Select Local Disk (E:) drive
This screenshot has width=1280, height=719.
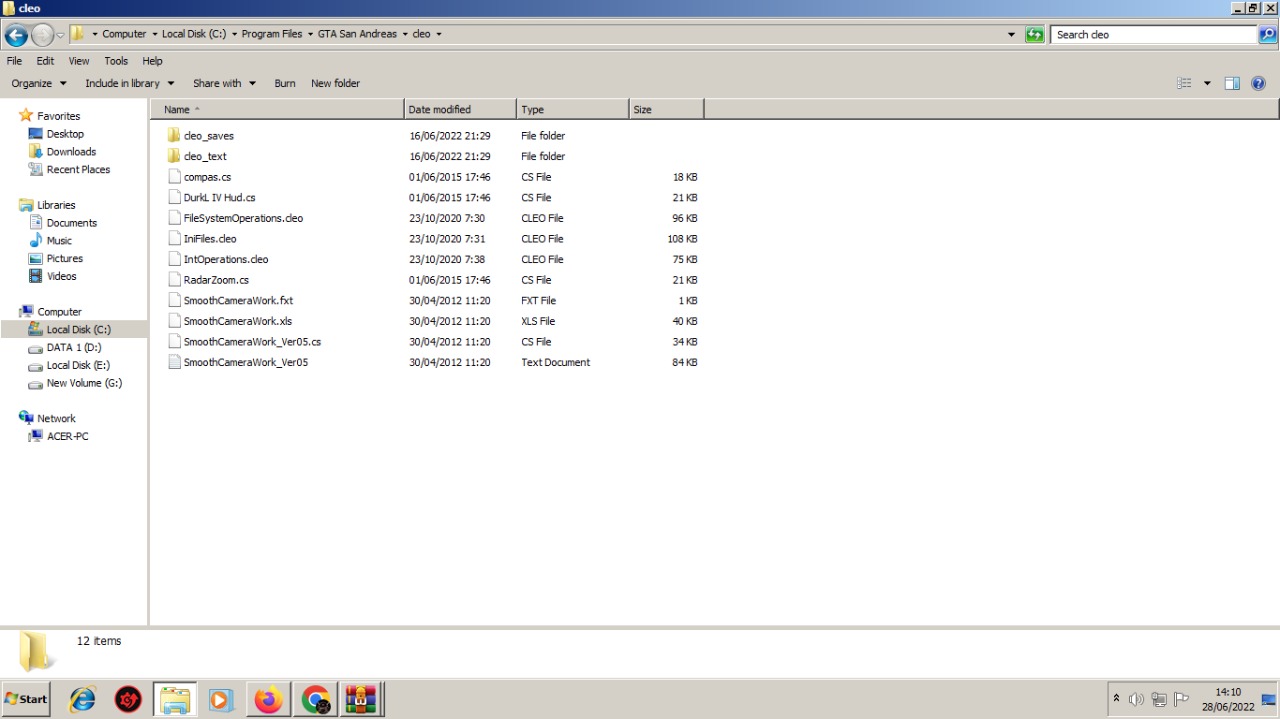tap(78, 366)
